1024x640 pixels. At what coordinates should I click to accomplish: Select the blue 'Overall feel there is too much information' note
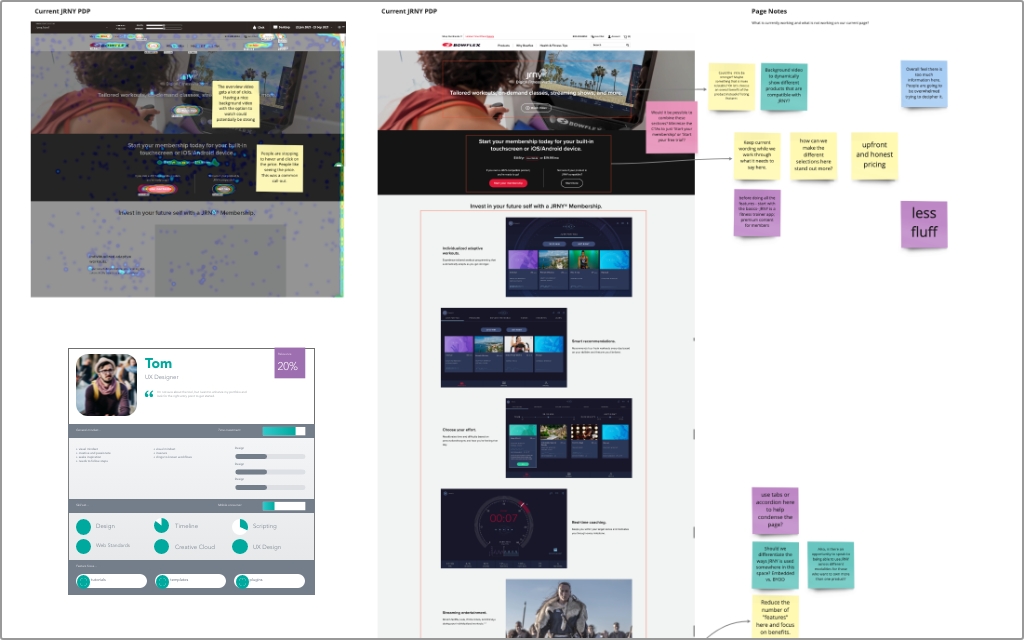(x=923, y=84)
